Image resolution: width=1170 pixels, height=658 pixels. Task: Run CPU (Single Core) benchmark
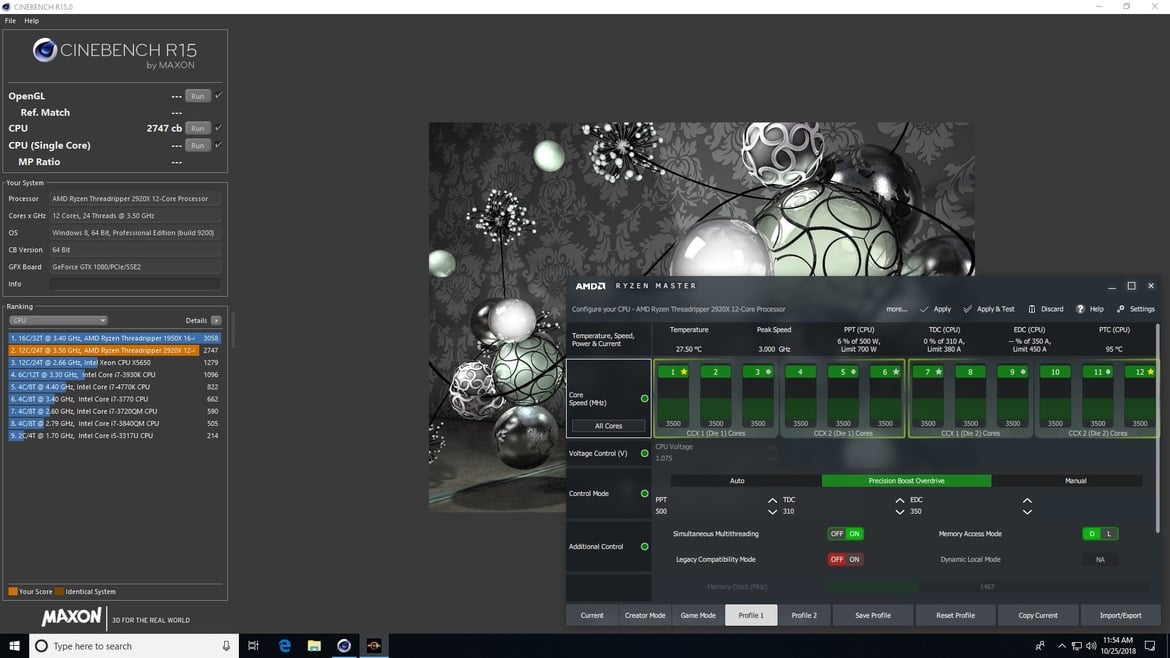198,145
